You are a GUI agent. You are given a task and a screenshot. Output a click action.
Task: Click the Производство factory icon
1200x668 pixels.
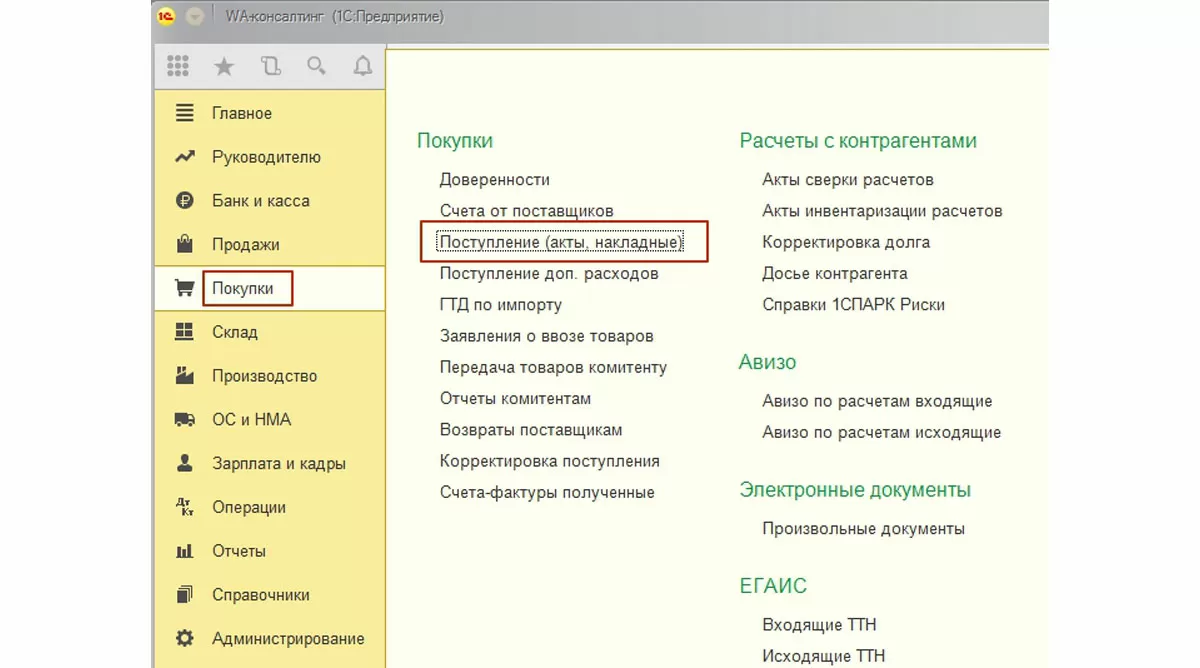pos(184,375)
